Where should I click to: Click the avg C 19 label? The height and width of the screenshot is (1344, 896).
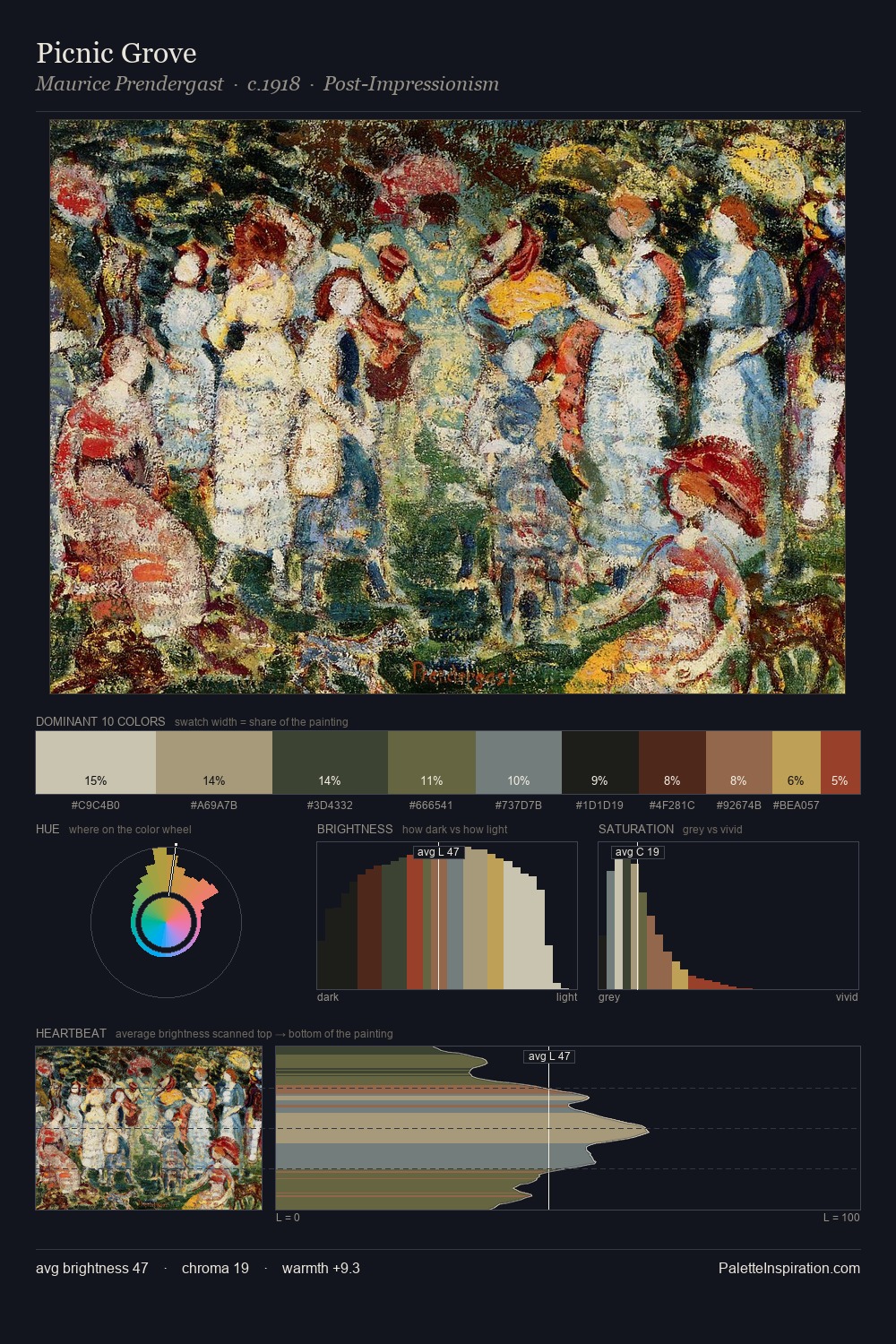pyautogui.click(x=637, y=852)
